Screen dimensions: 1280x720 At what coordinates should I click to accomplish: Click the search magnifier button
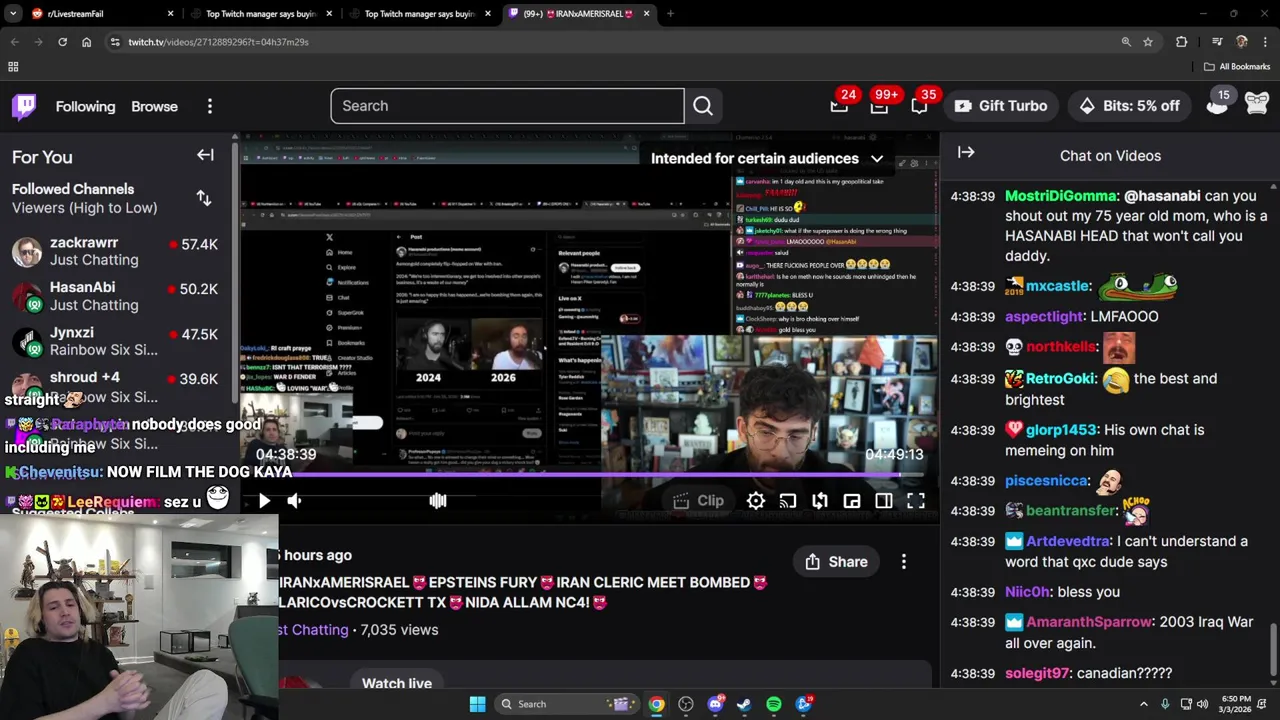[x=703, y=106]
